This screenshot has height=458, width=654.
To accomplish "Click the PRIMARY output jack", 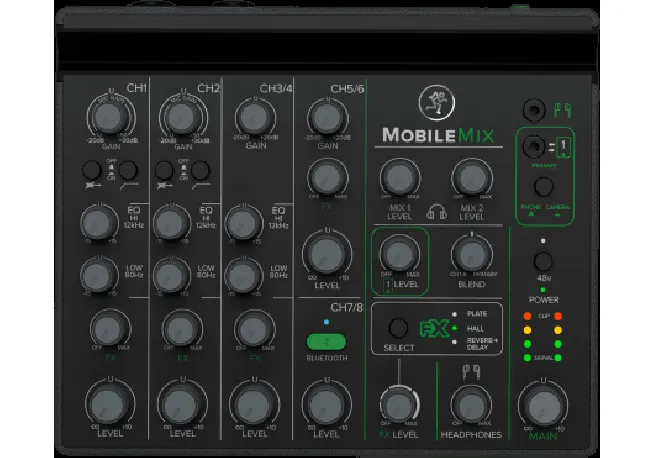I will (x=534, y=147).
